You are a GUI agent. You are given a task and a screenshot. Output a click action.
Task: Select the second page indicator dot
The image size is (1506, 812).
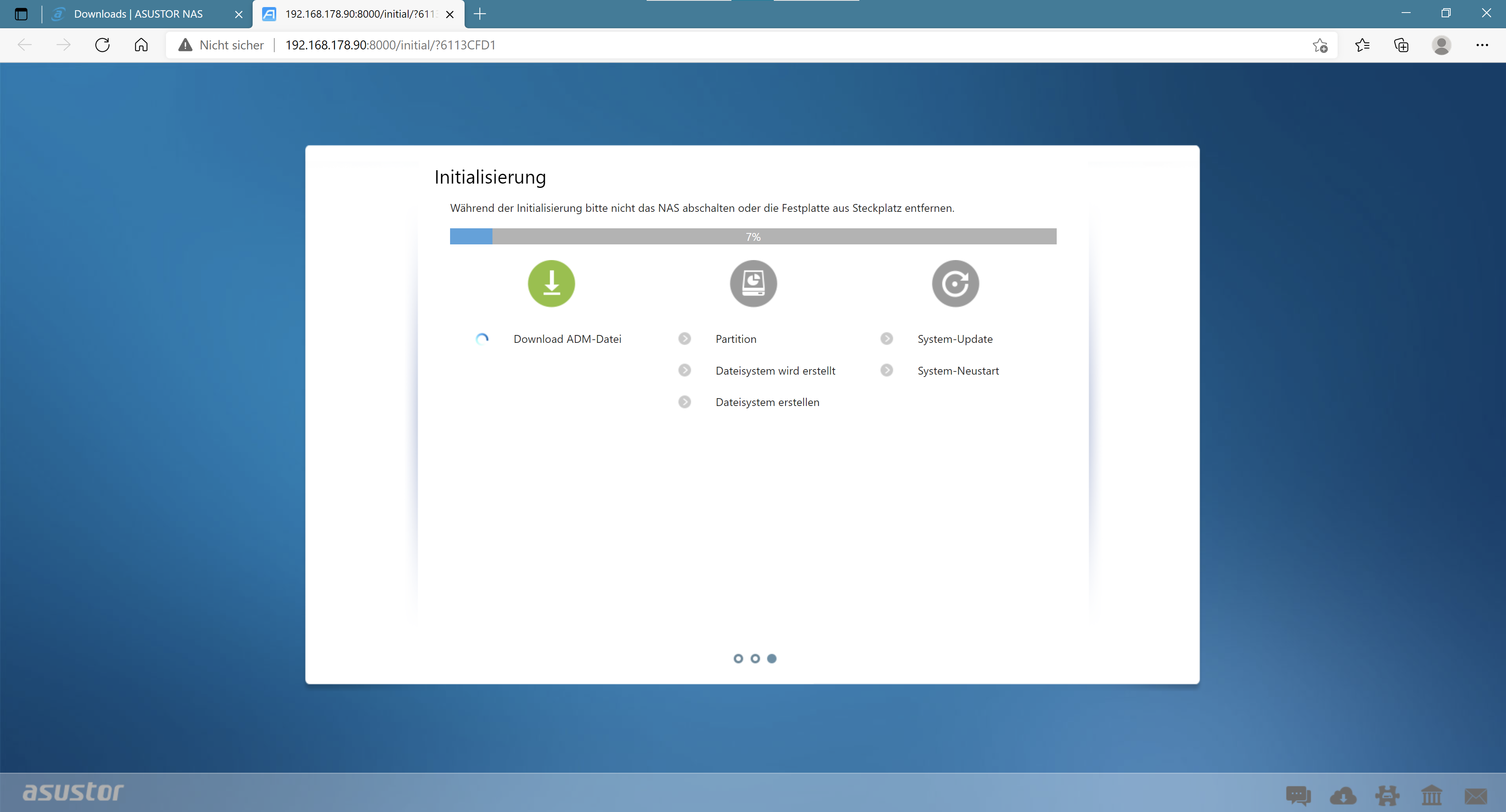pyautogui.click(x=755, y=658)
